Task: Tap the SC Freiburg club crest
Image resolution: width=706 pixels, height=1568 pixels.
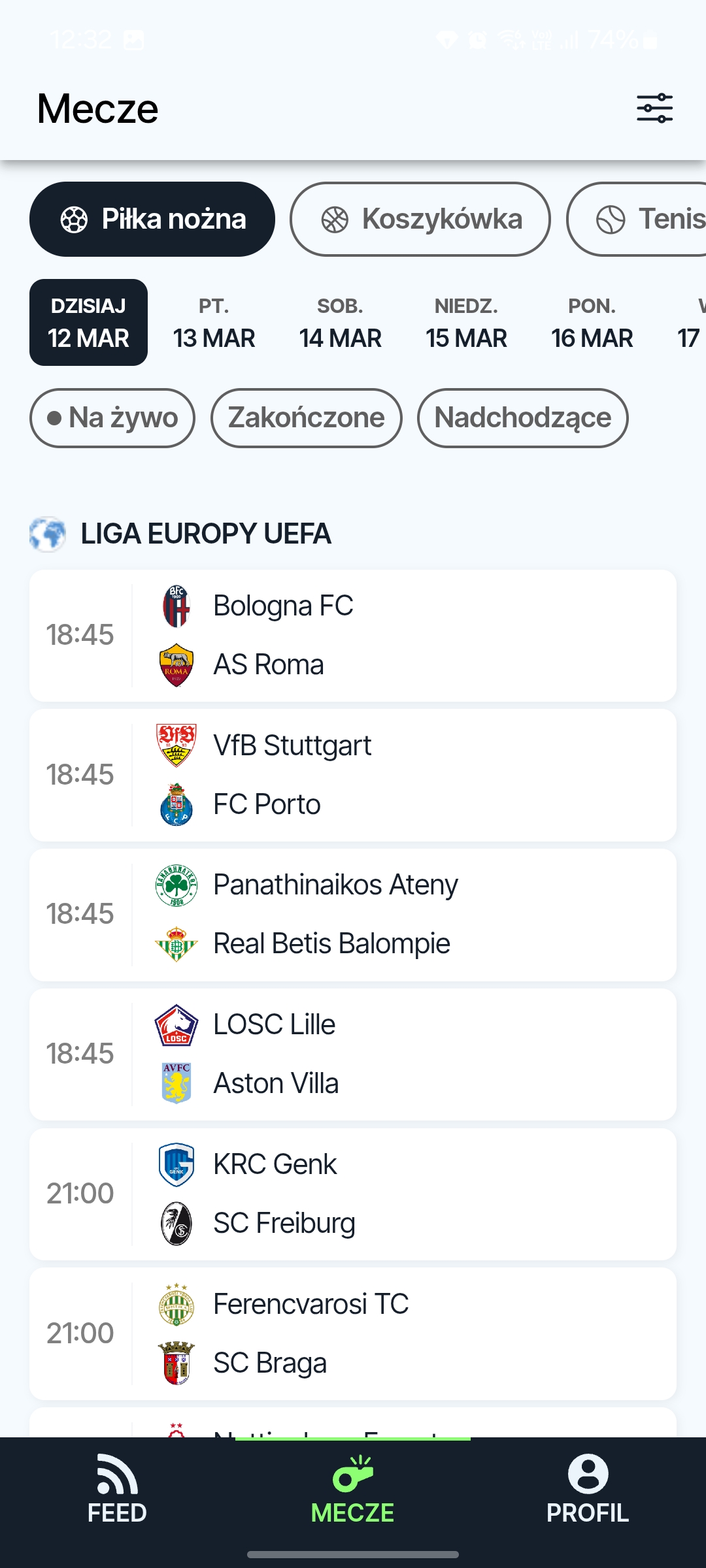Action: tap(176, 1223)
